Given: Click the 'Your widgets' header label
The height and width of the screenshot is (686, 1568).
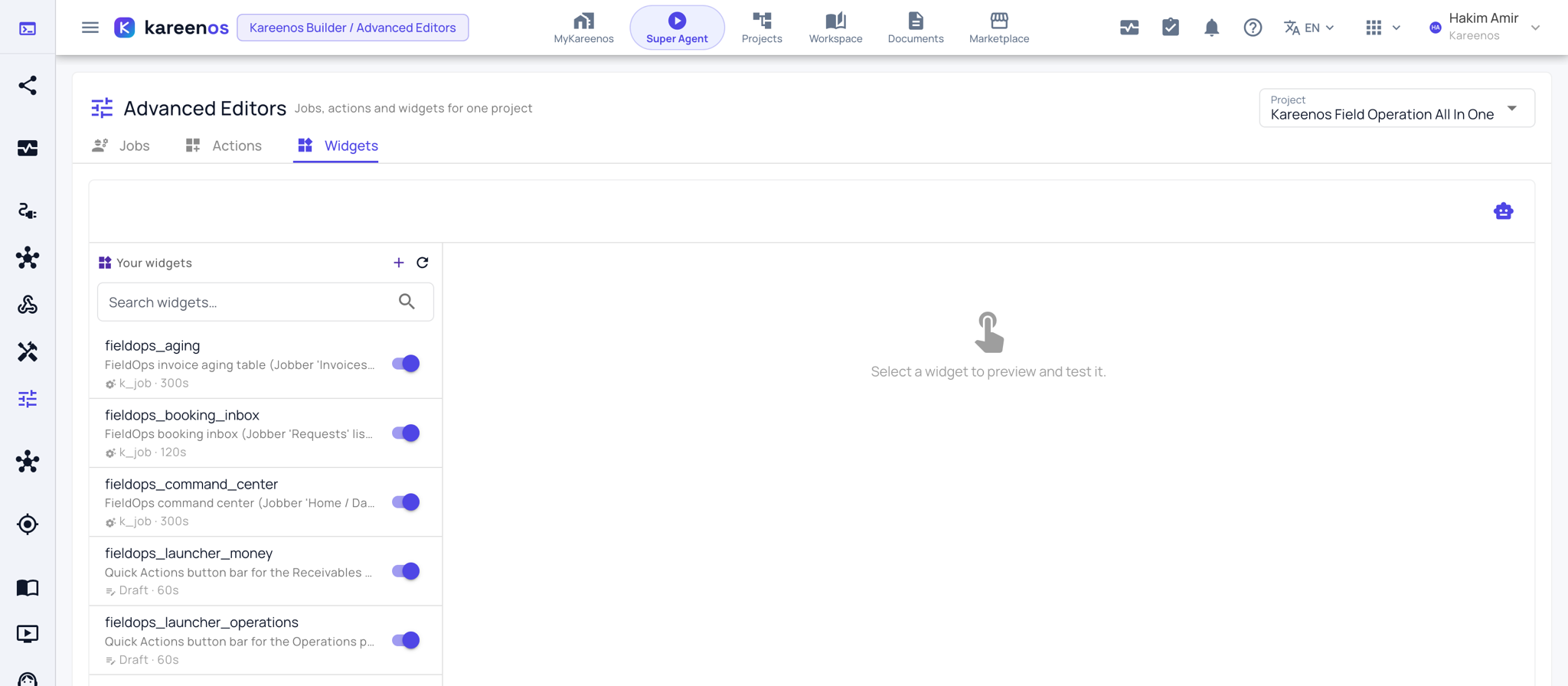Looking at the screenshot, I should coord(154,263).
